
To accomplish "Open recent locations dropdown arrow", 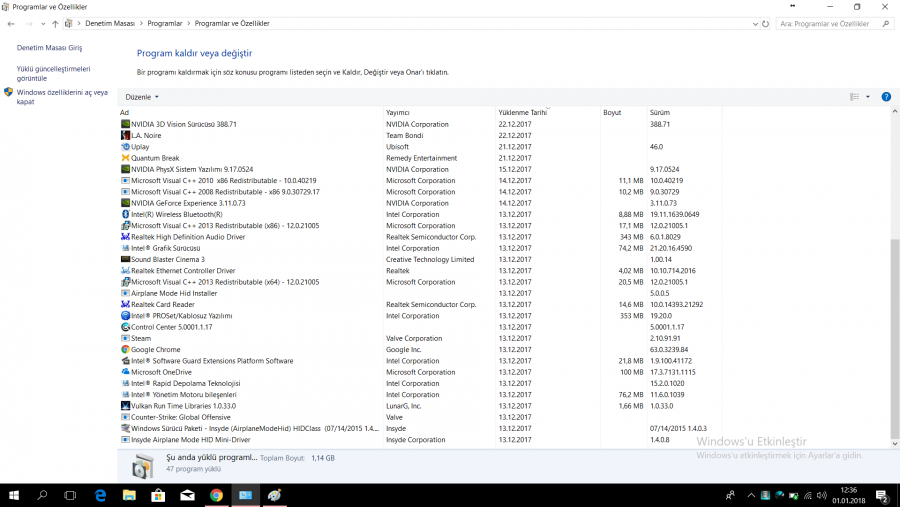I will 43,24.
